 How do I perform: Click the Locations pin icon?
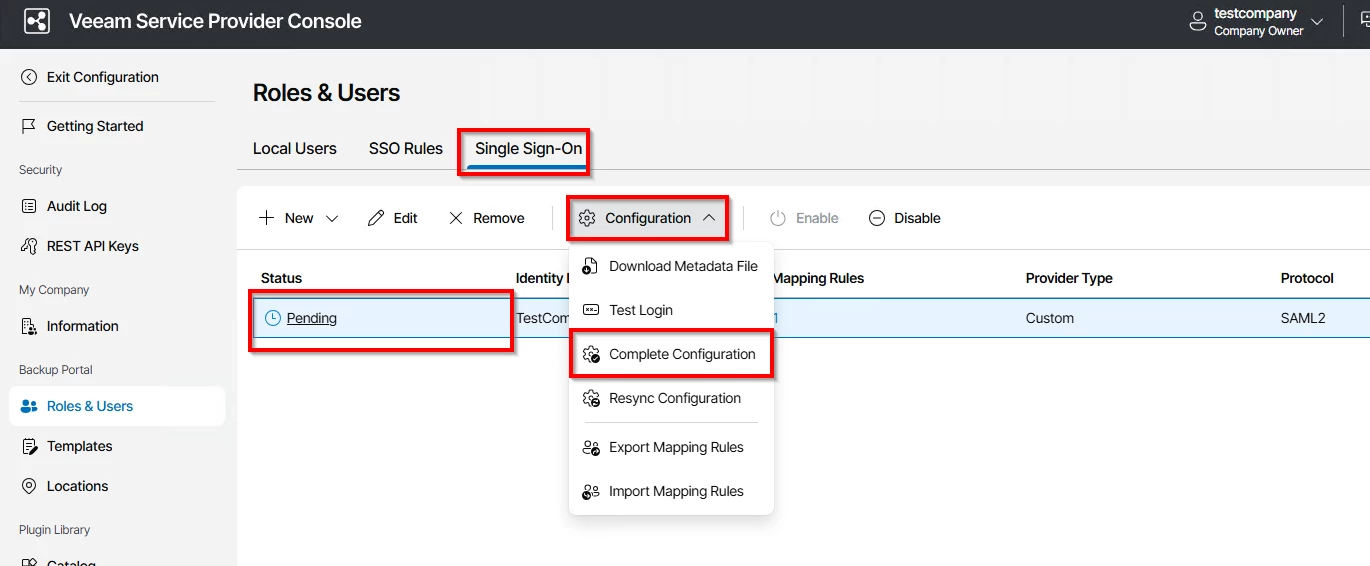click(29, 486)
